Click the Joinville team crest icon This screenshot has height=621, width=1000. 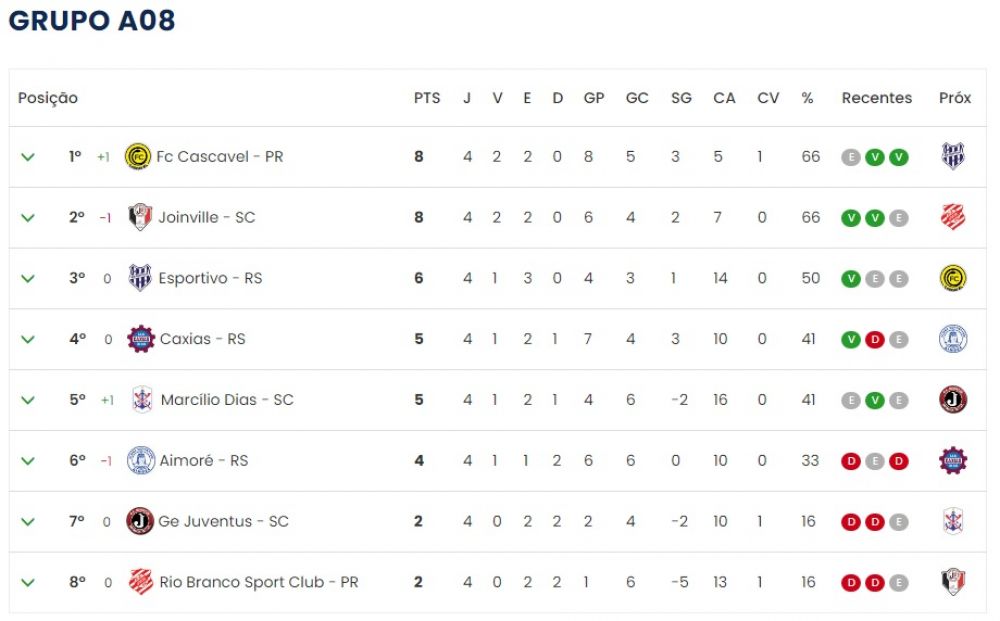point(140,217)
